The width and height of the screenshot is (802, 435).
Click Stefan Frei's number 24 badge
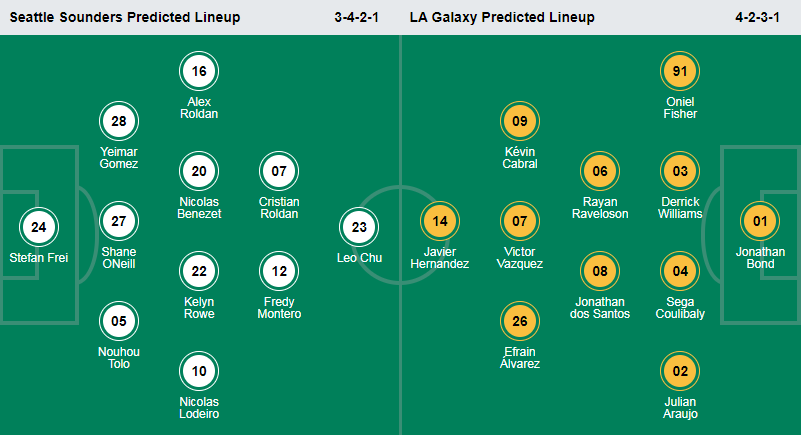39,227
